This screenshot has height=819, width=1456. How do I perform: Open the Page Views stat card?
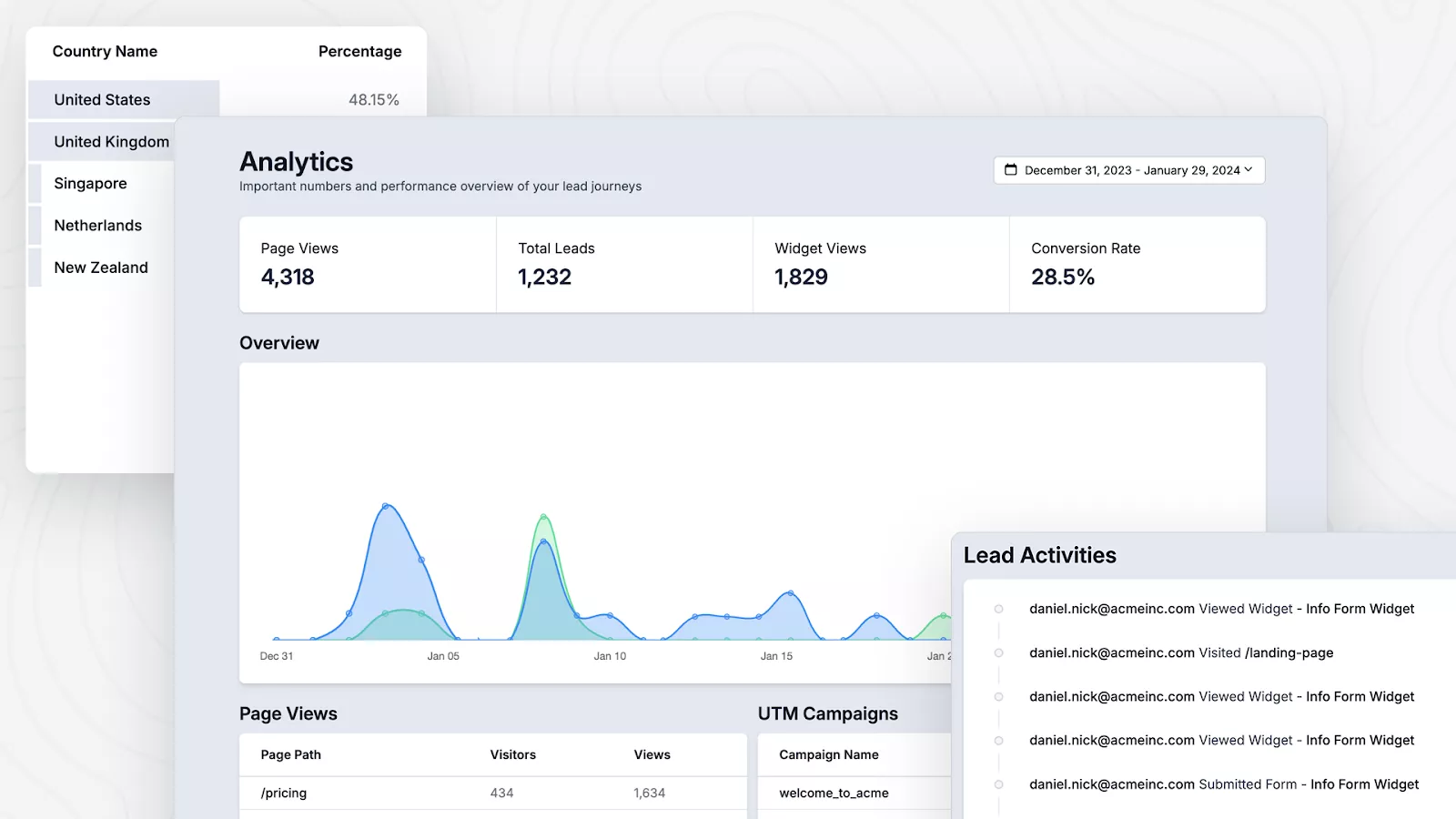(367, 264)
